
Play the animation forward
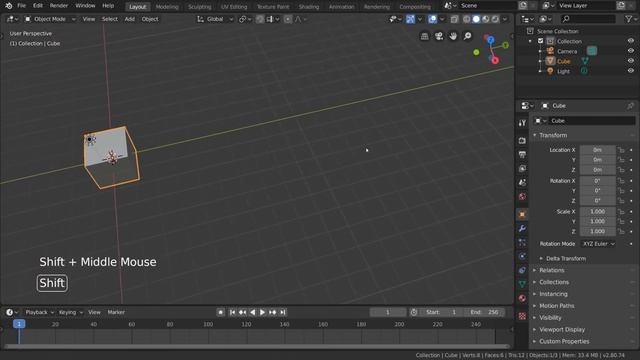262,312
